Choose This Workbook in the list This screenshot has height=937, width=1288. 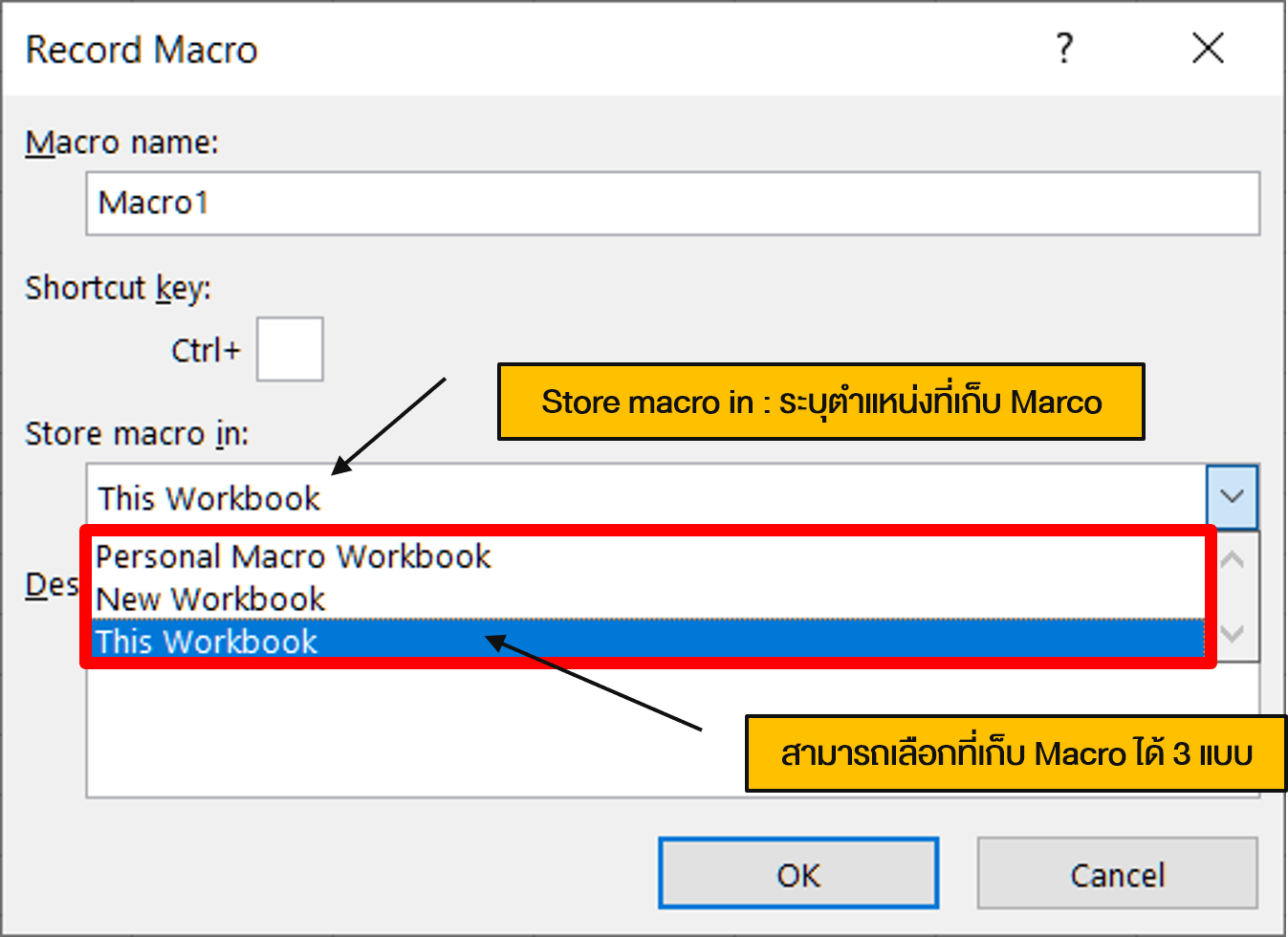[x=648, y=642]
